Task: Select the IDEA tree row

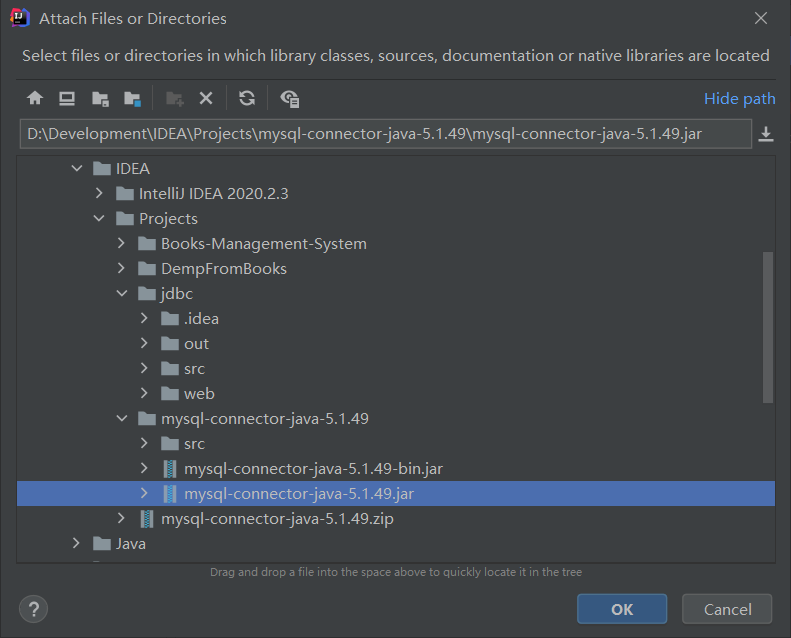Action: [x=396, y=168]
